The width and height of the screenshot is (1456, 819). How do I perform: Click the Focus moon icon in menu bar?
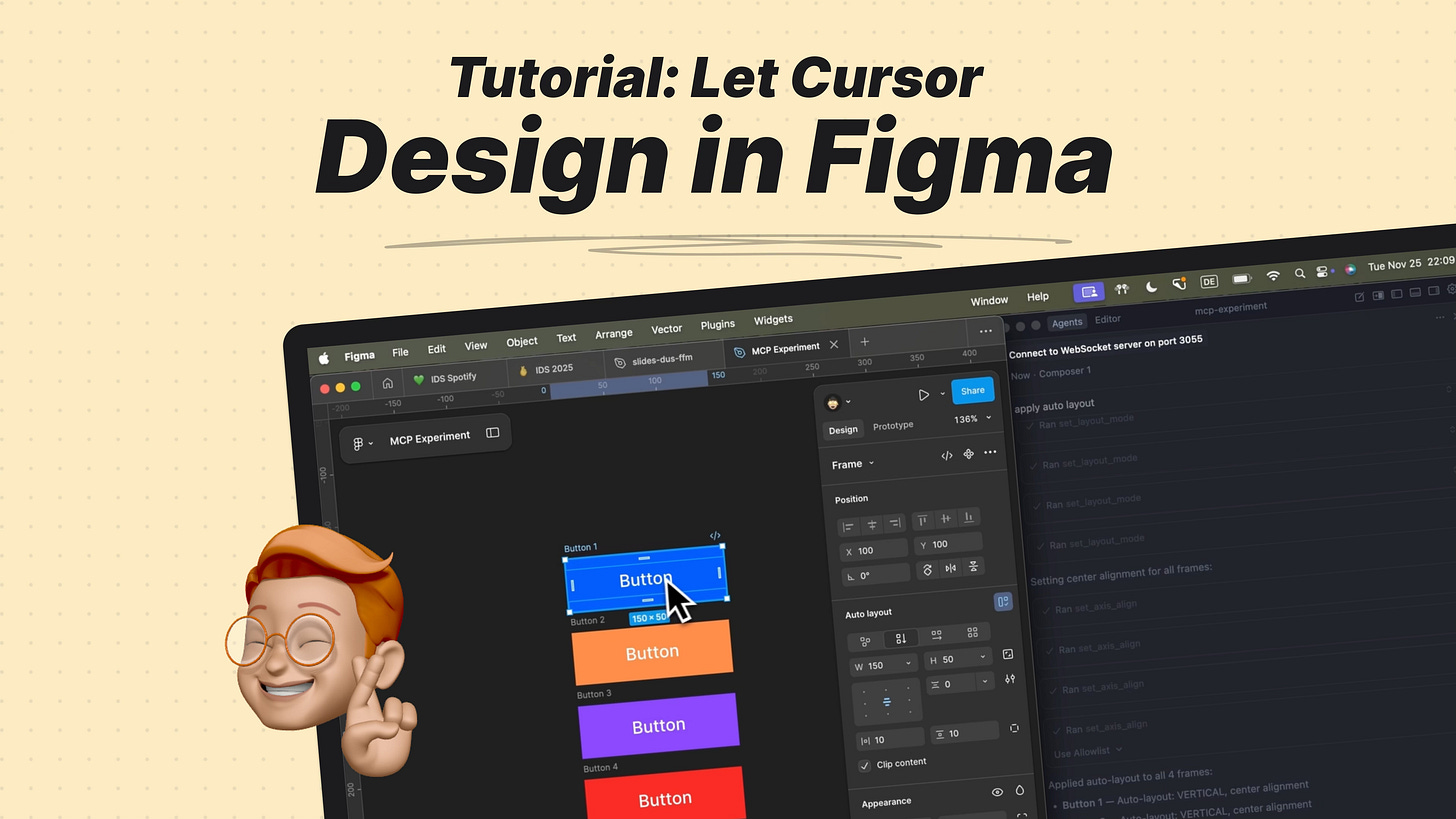coord(1151,286)
